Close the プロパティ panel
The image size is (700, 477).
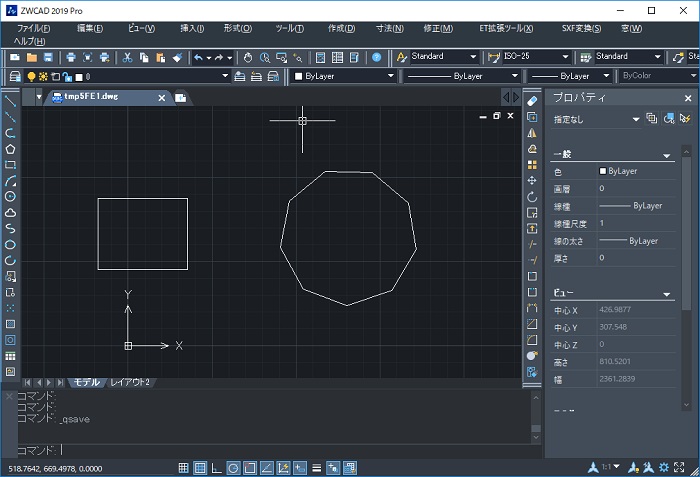point(688,98)
